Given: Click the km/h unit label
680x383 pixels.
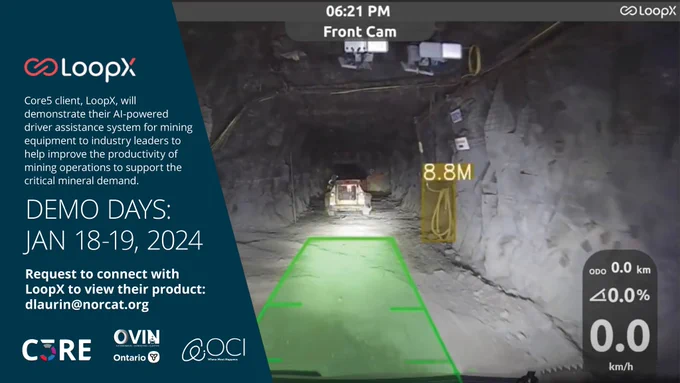Looking at the screenshot, I should (x=621, y=367).
